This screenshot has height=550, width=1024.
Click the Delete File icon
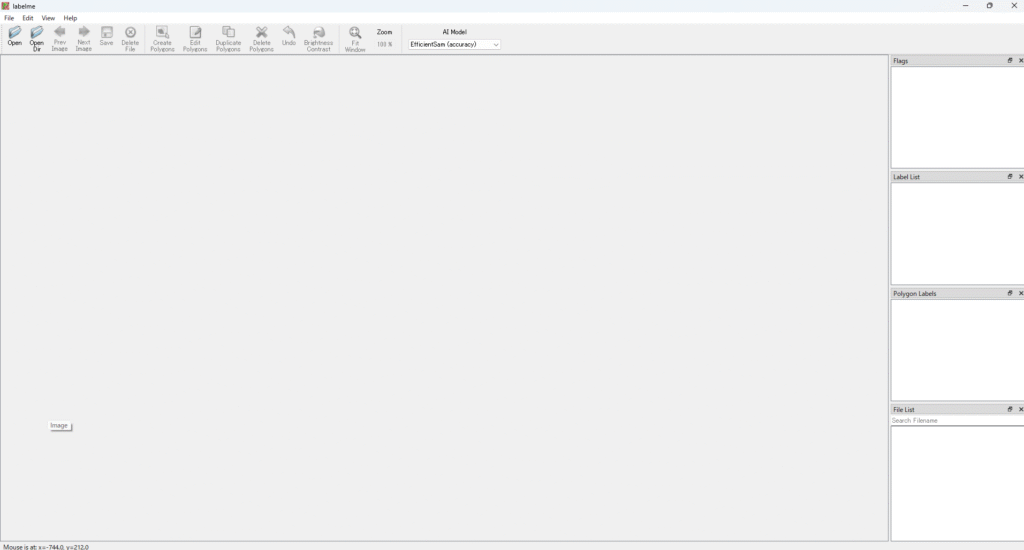pyautogui.click(x=130, y=33)
